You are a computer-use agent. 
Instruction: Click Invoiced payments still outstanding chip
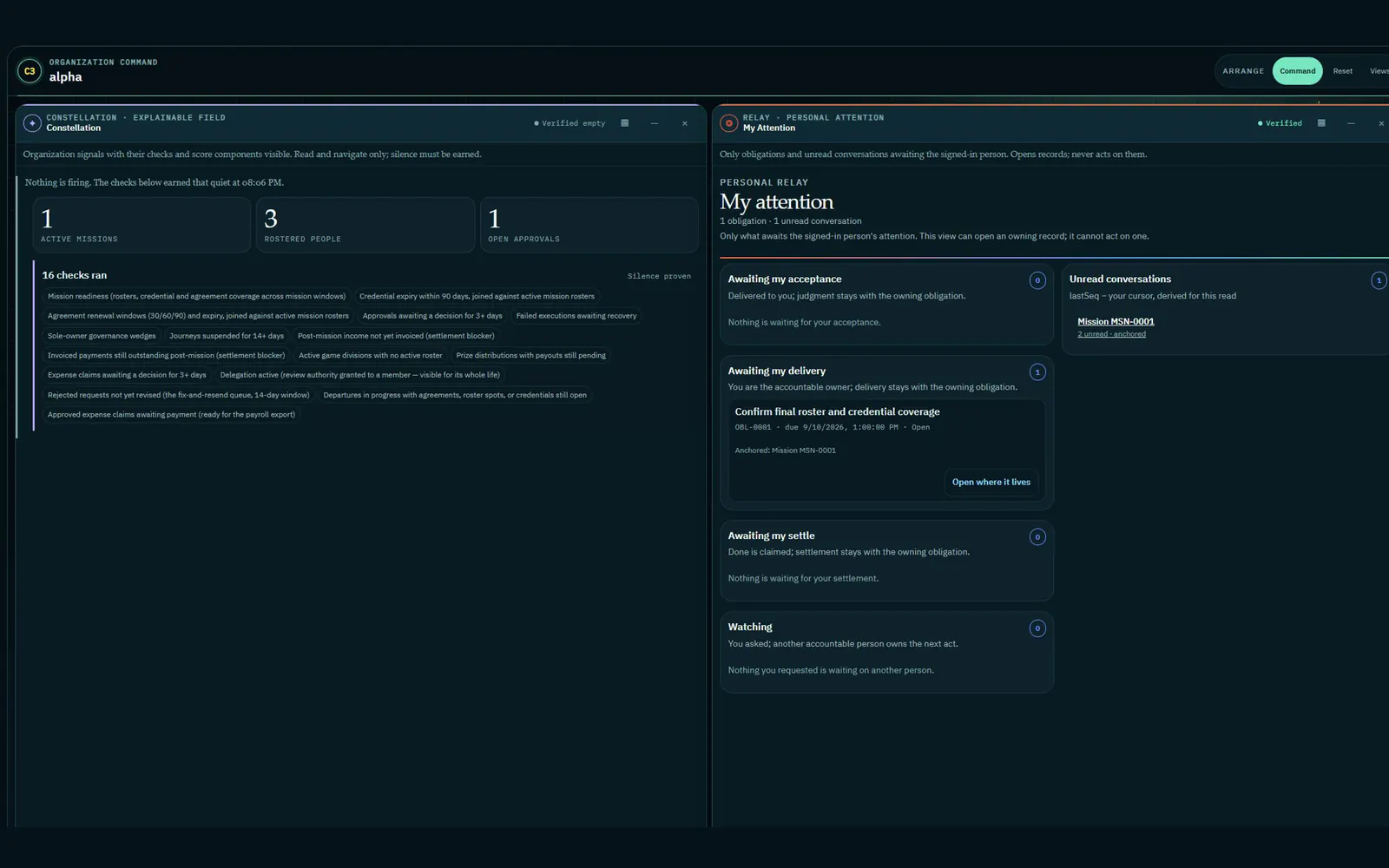click(x=166, y=355)
